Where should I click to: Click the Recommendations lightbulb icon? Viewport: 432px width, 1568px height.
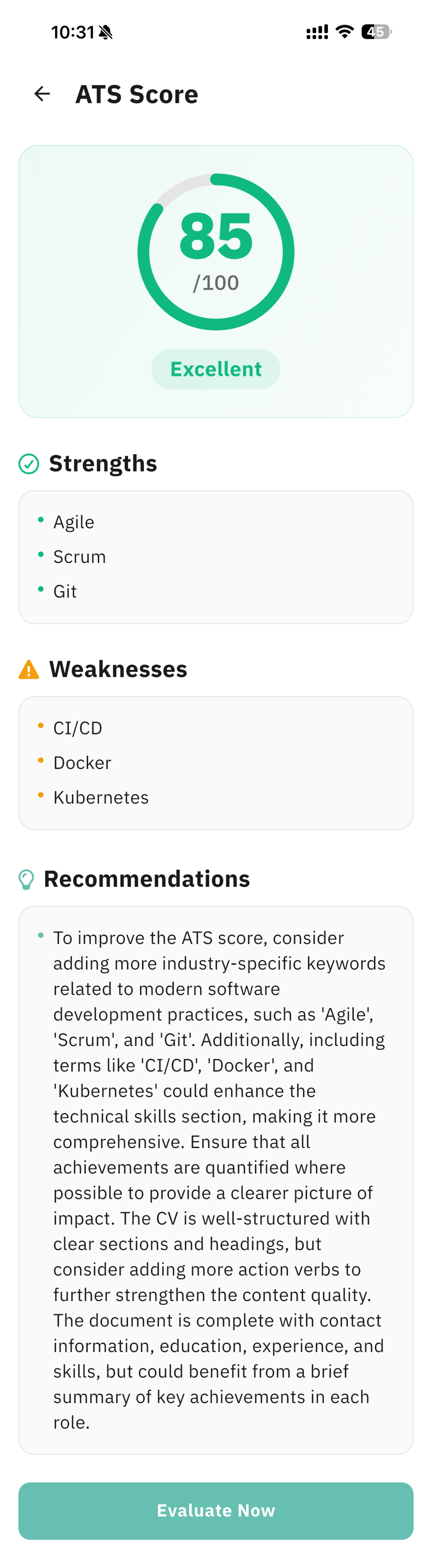click(26, 880)
